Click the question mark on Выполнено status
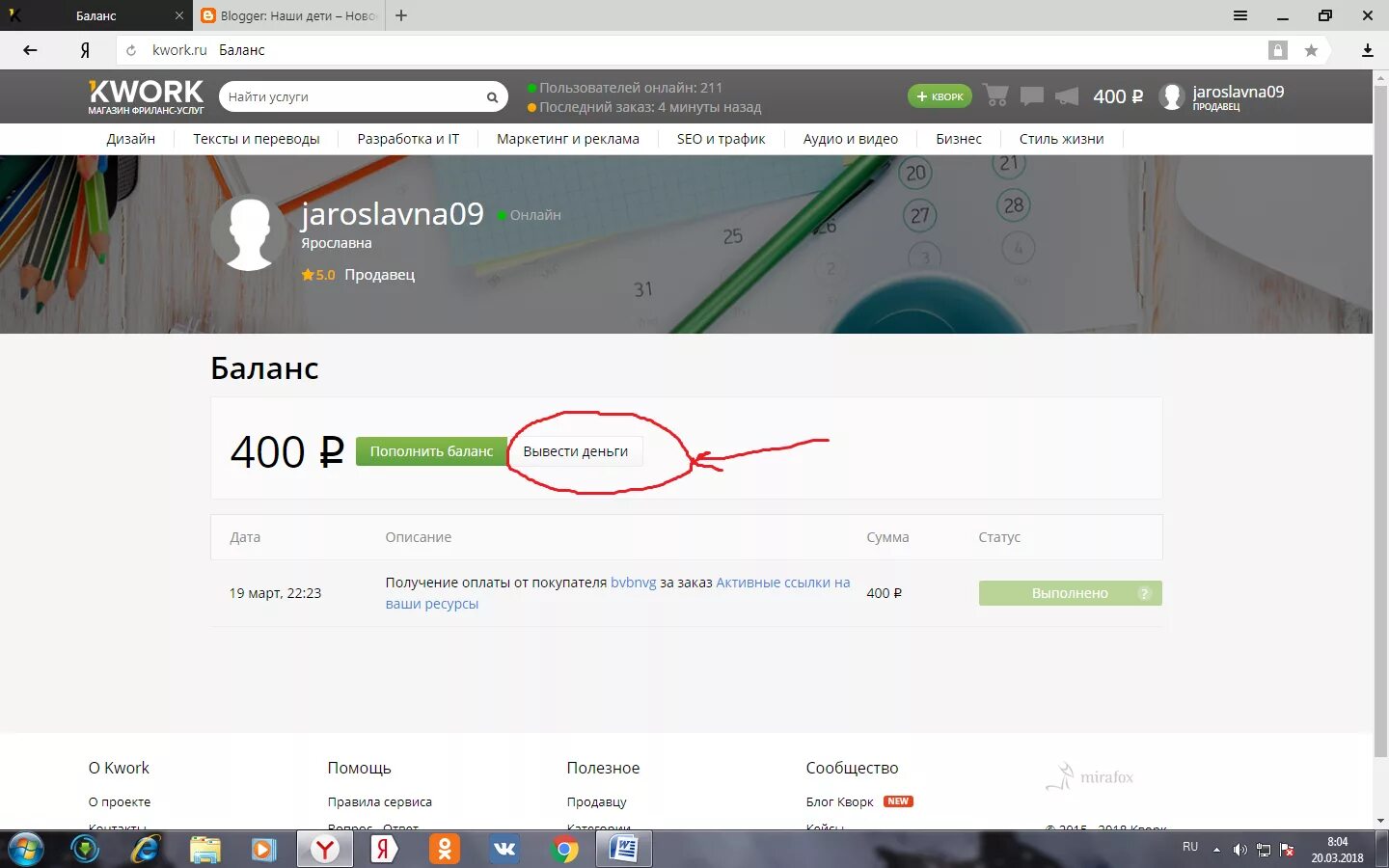This screenshot has height=868, width=1389. click(1145, 593)
